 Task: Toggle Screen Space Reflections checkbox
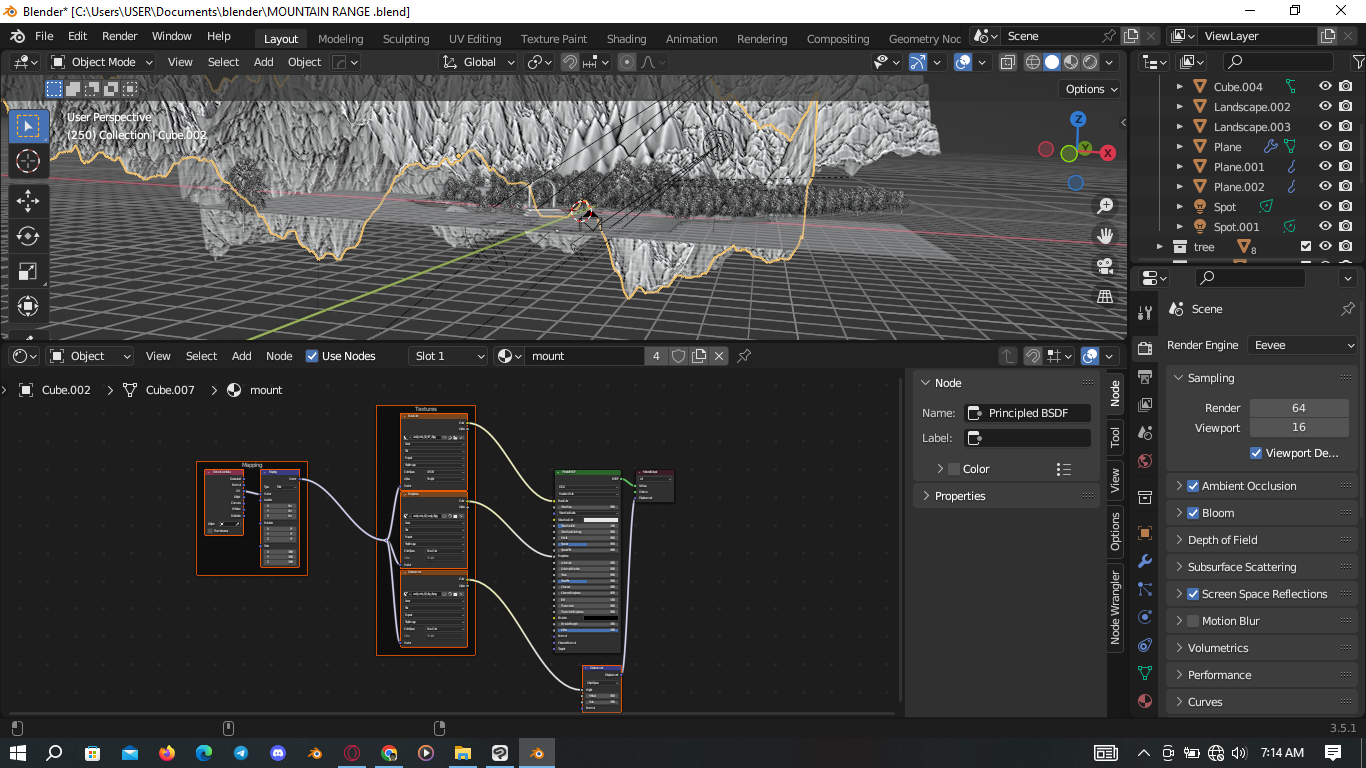tap(1193, 594)
